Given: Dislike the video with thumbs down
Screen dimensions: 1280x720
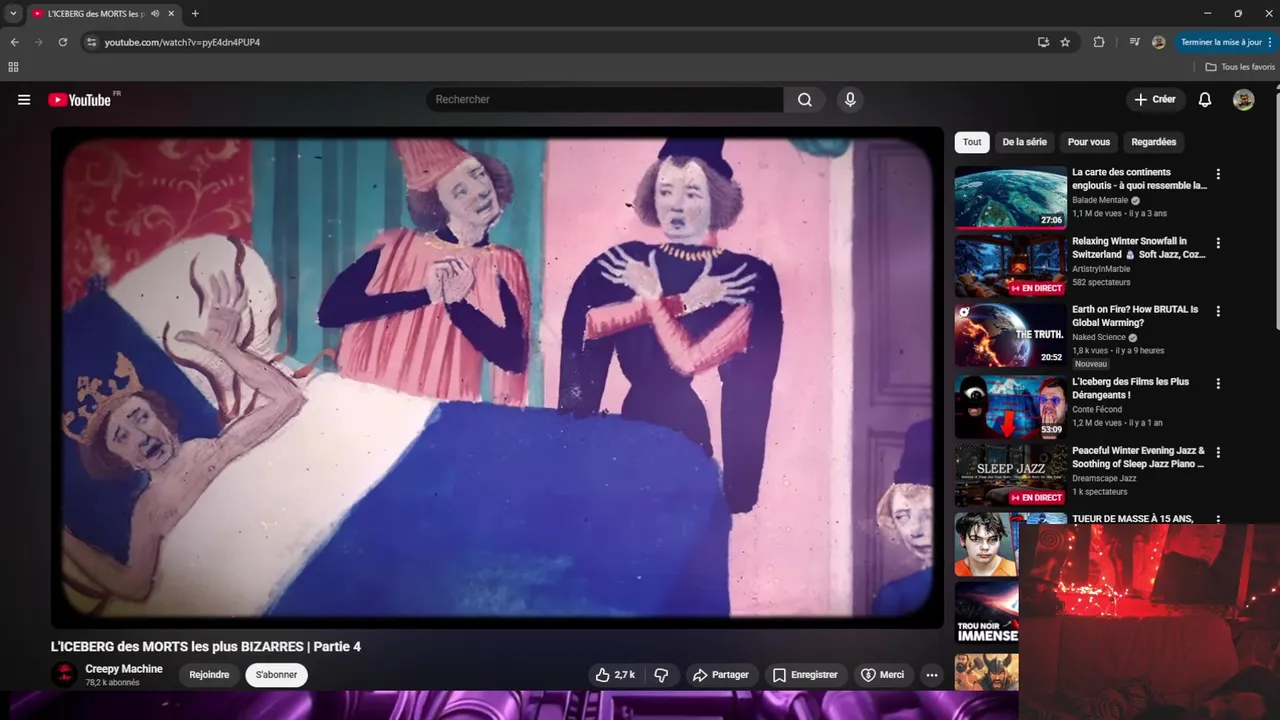Looking at the screenshot, I should 661,675.
